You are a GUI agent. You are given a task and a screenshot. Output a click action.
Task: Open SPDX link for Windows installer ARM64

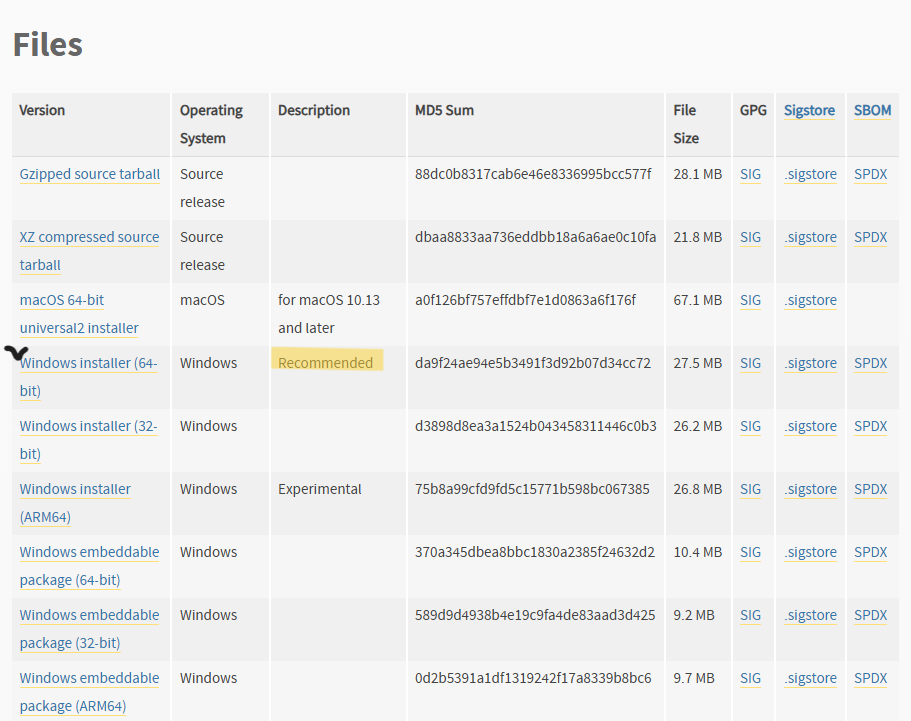pos(870,489)
